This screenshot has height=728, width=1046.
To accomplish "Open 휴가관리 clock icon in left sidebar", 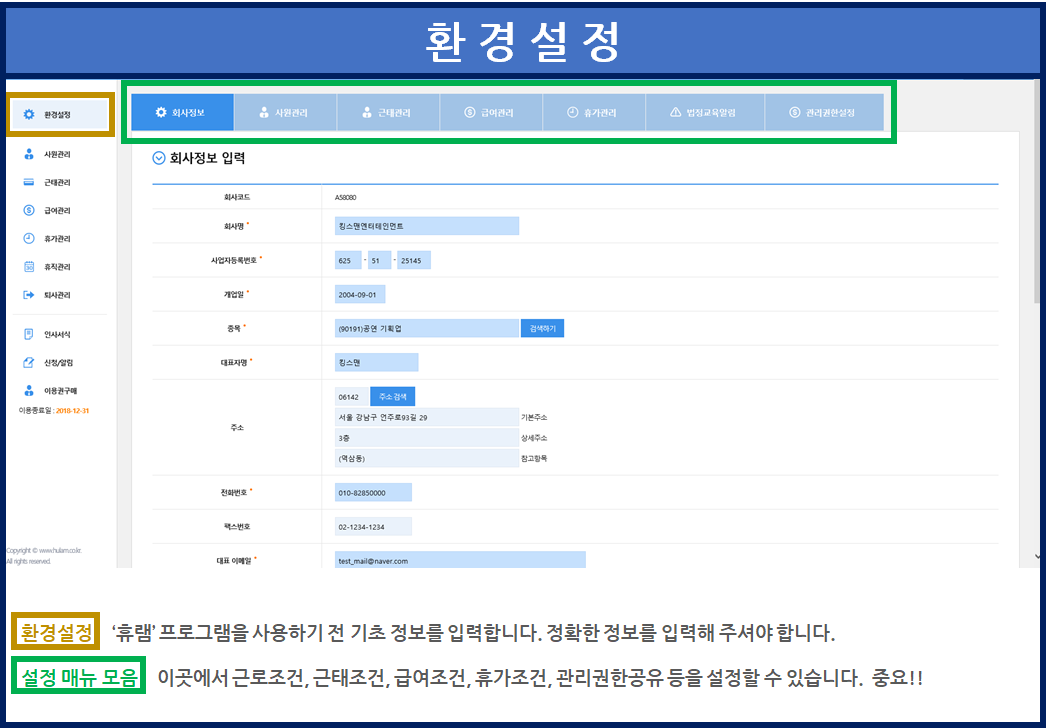I will click(29, 239).
